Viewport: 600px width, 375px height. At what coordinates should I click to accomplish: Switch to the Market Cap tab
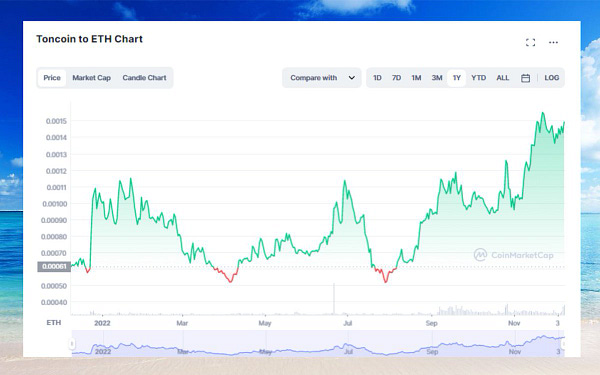[x=91, y=78]
